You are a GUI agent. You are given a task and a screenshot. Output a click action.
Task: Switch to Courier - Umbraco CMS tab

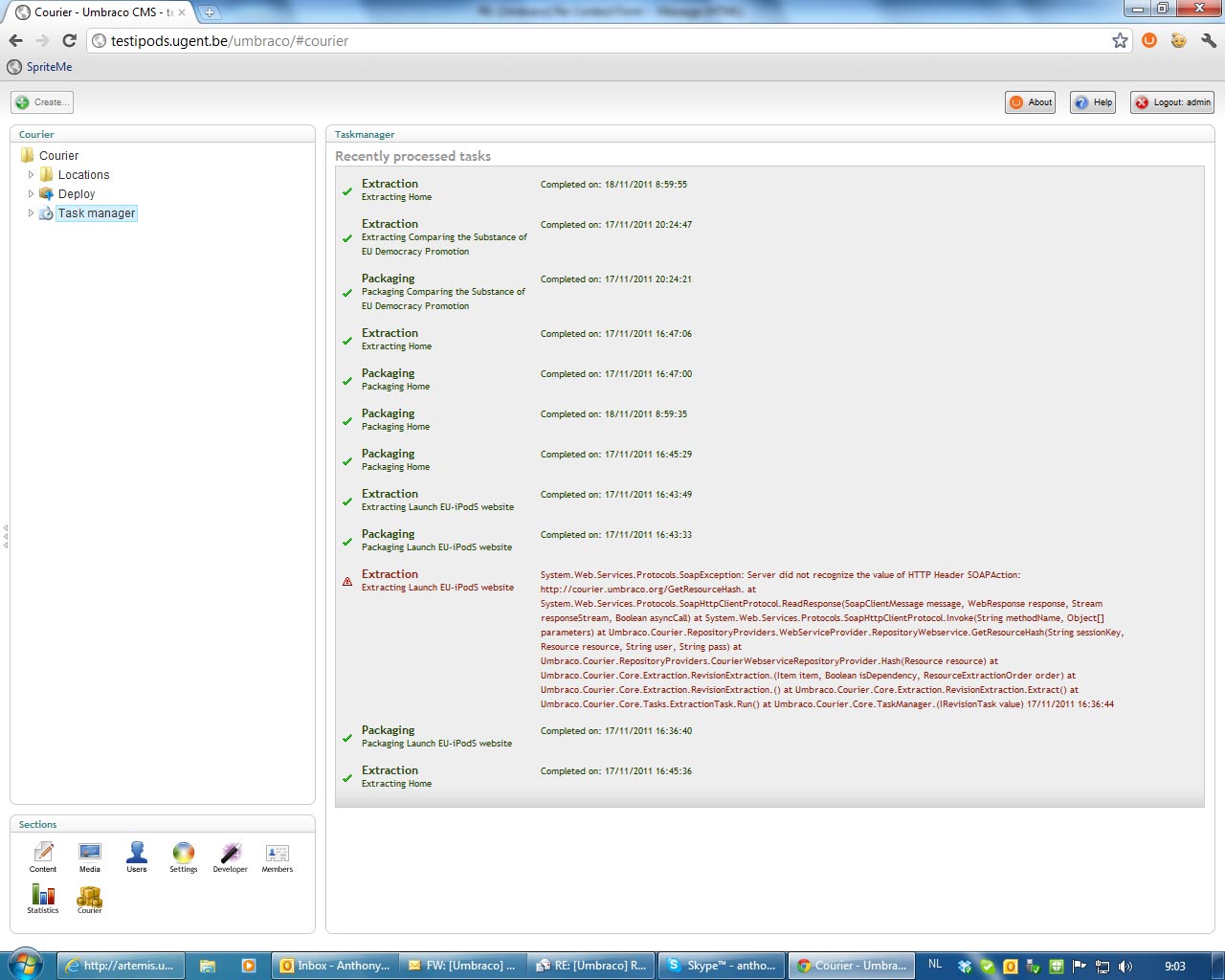pos(100,12)
